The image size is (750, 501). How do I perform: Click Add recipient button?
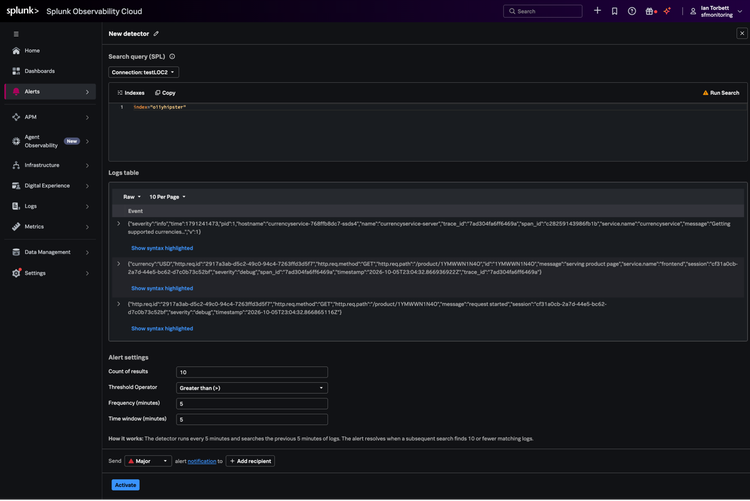(x=250, y=461)
